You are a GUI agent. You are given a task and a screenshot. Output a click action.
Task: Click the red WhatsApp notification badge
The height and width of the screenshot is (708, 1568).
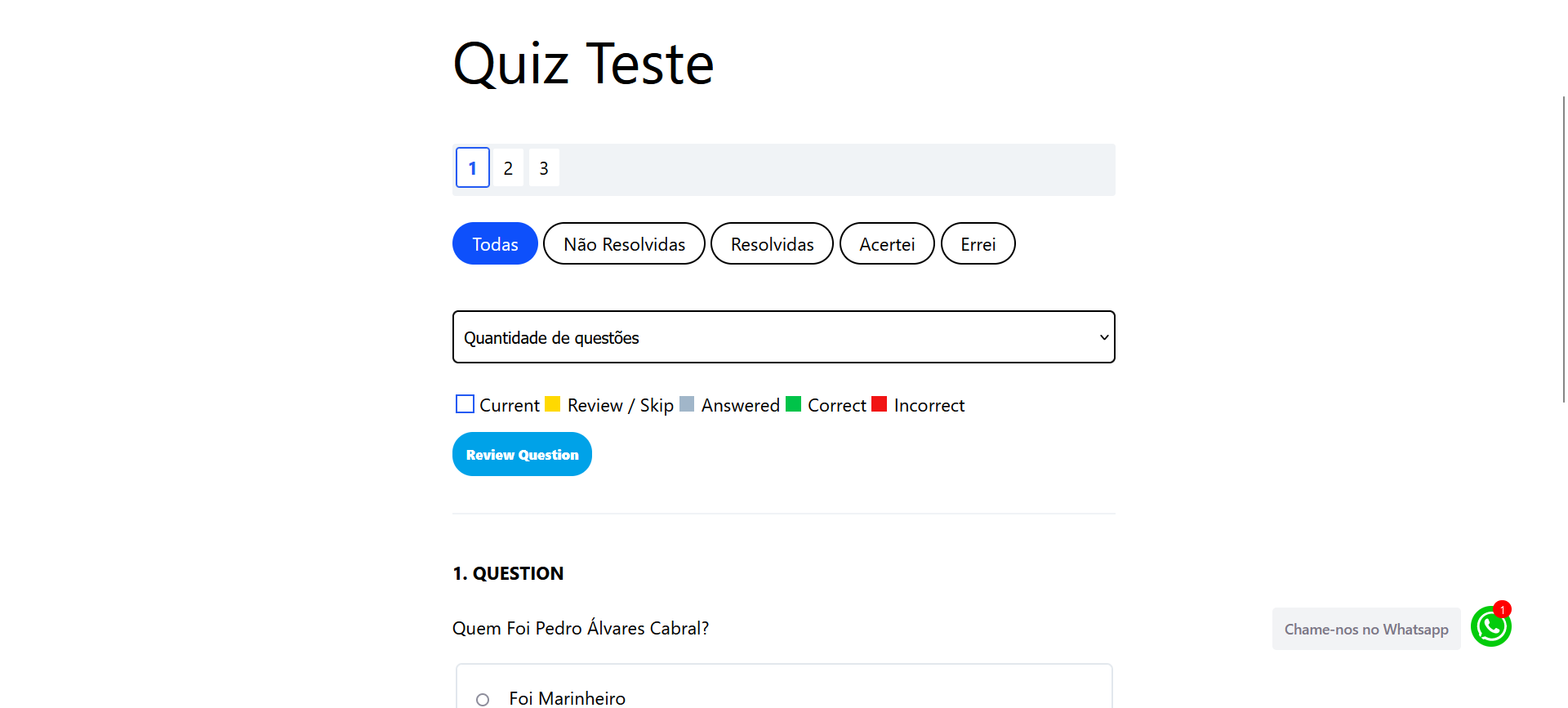pos(1502,609)
